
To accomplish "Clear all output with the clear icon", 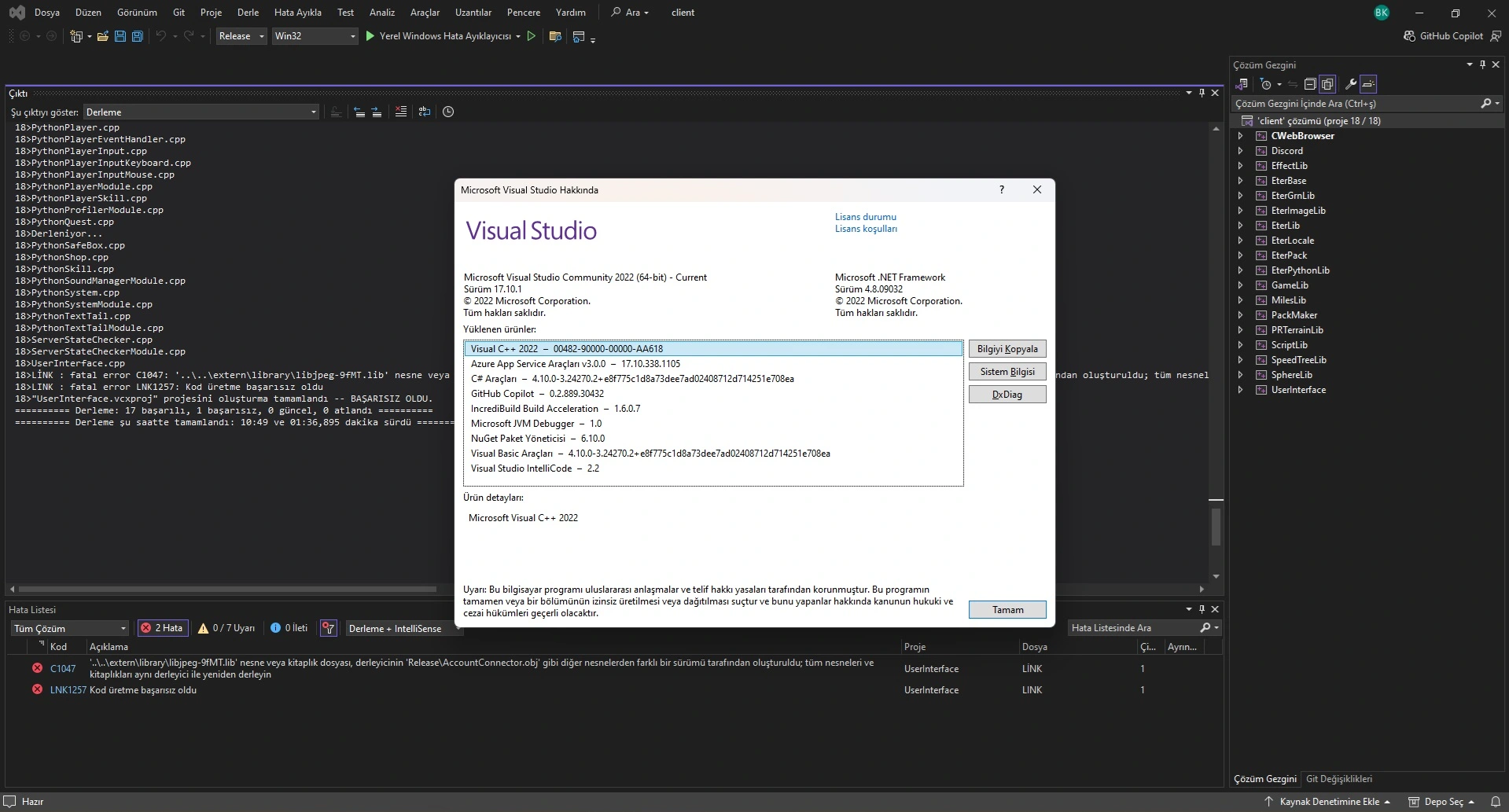I will click(x=400, y=112).
